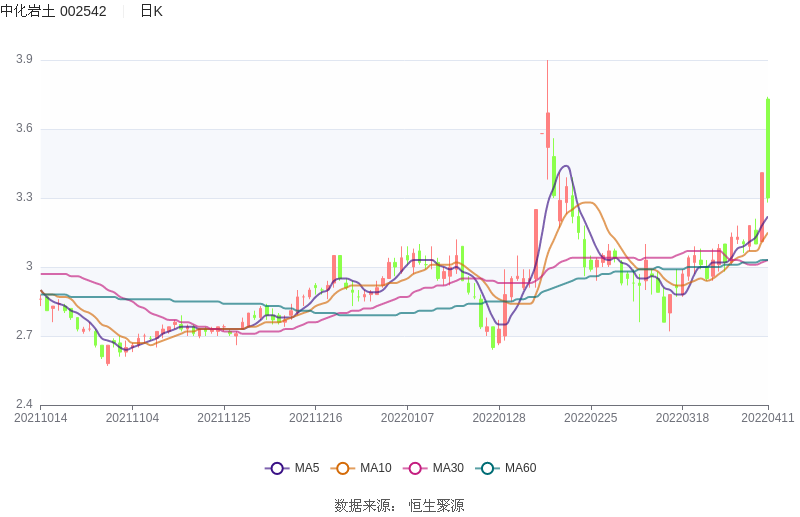Toggle the MA5 line via its text label

[307, 468]
